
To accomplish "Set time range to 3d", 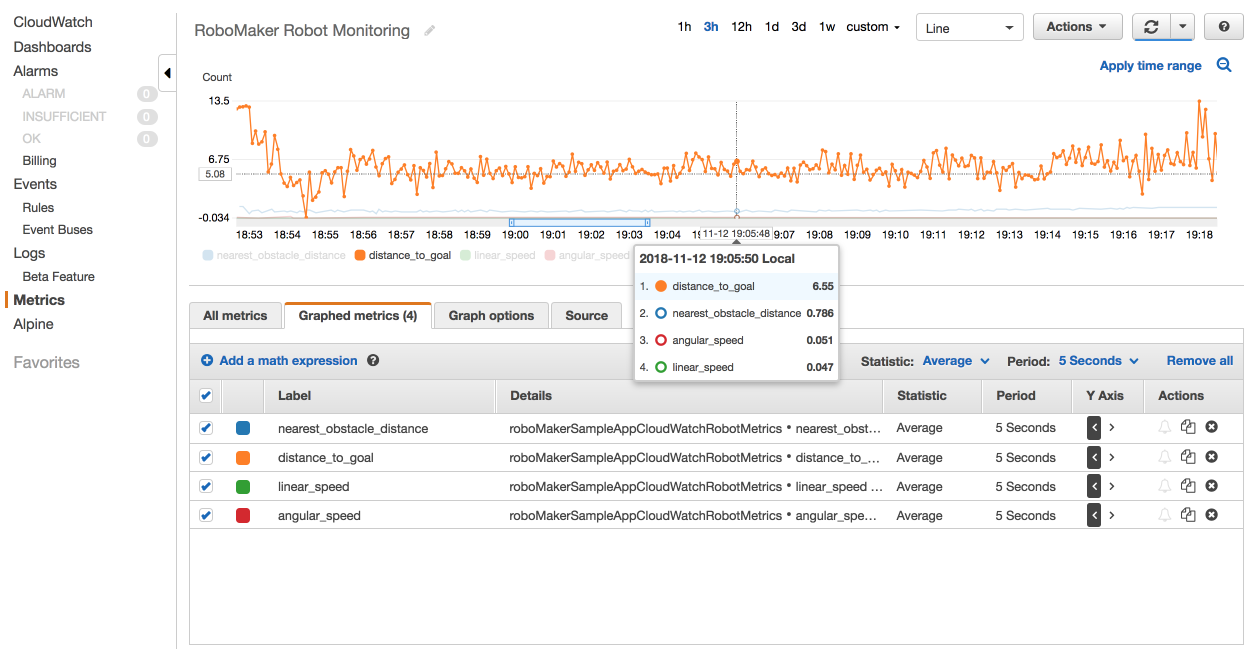I will pyautogui.click(x=798, y=27).
